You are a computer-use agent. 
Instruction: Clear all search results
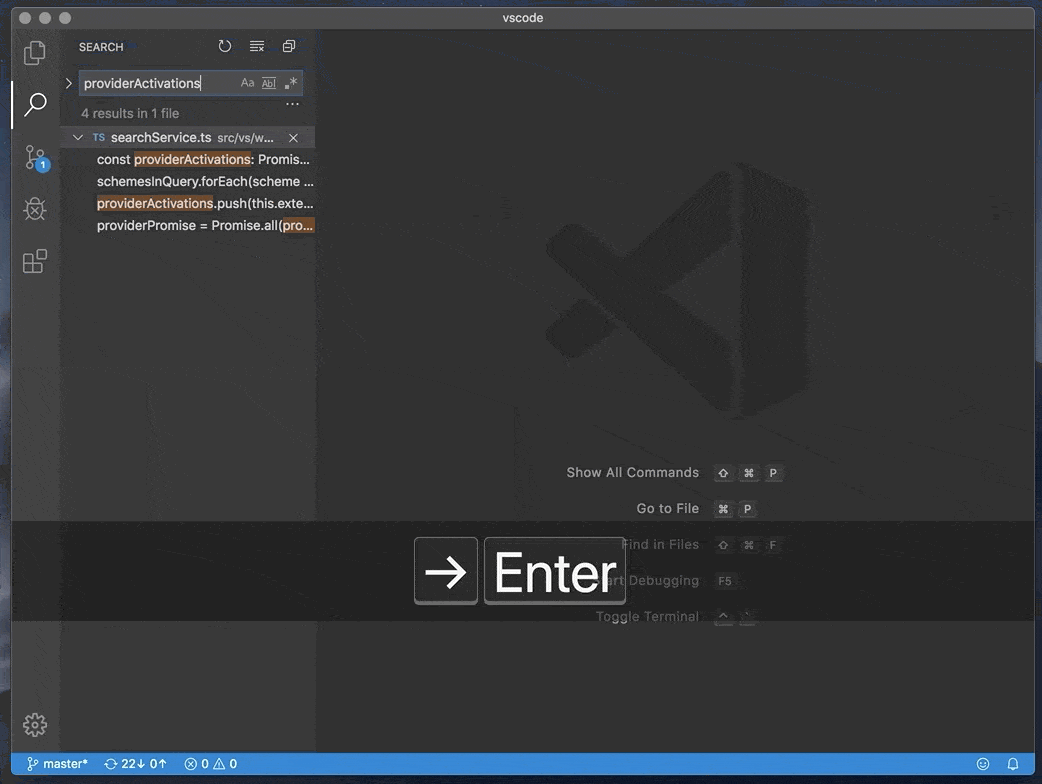(x=256, y=45)
